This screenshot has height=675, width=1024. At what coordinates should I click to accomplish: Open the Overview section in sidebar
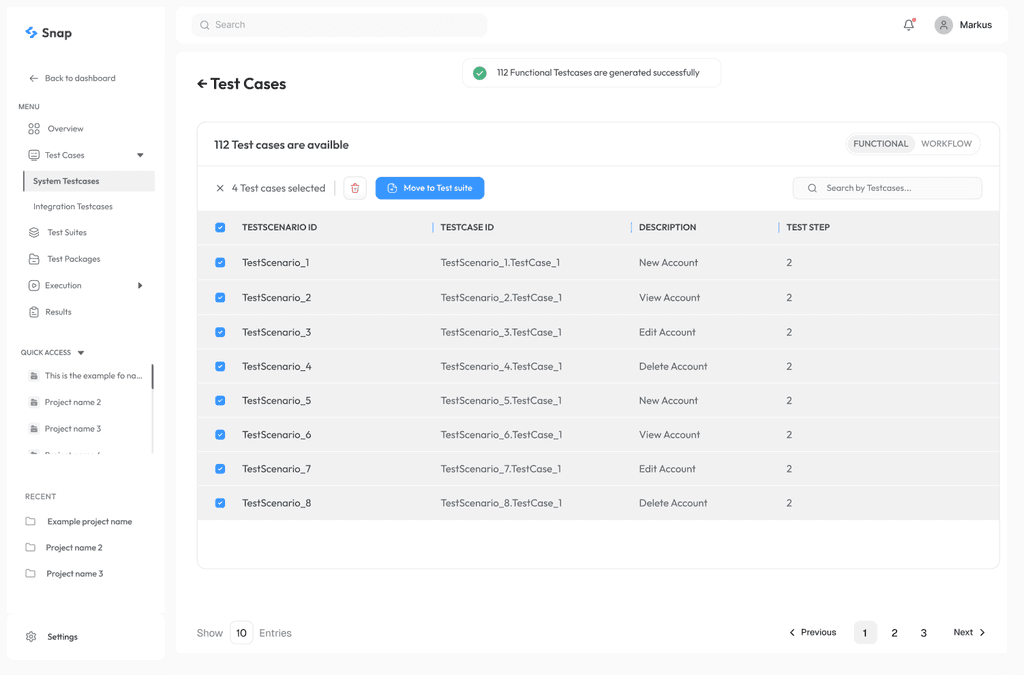click(x=62, y=128)
